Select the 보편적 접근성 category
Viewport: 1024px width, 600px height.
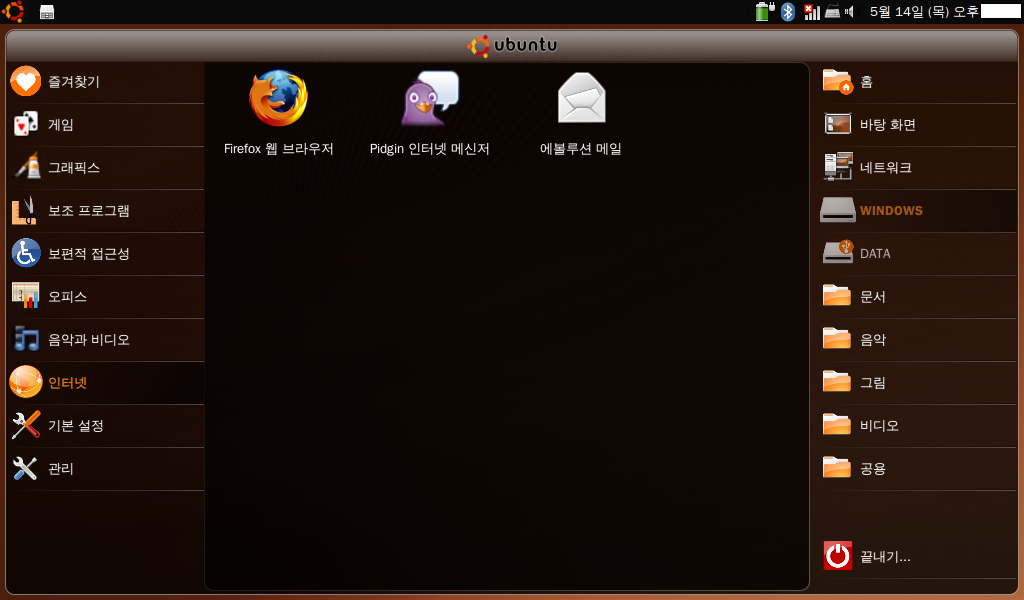point(106,254)
